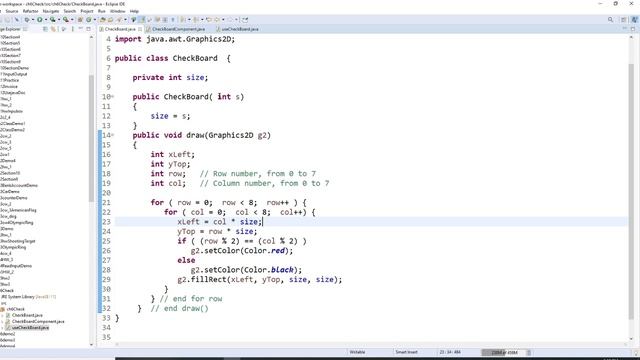Expand the CheckBoardComponent.java tree node

(x=2, y=321)
